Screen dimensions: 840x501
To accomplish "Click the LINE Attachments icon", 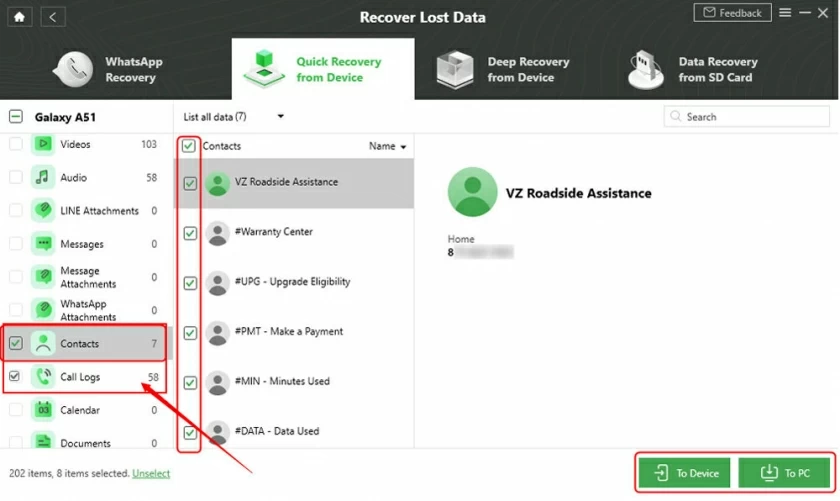I will point(43,211).
